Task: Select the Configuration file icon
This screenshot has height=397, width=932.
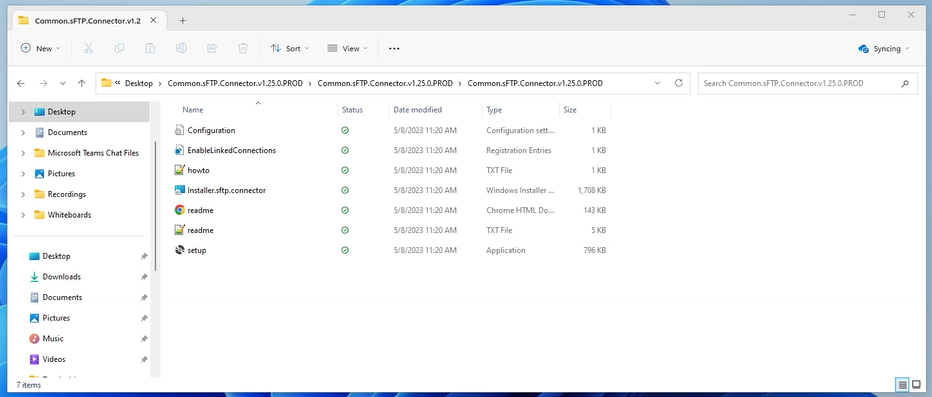Action: tap(180, 130)
